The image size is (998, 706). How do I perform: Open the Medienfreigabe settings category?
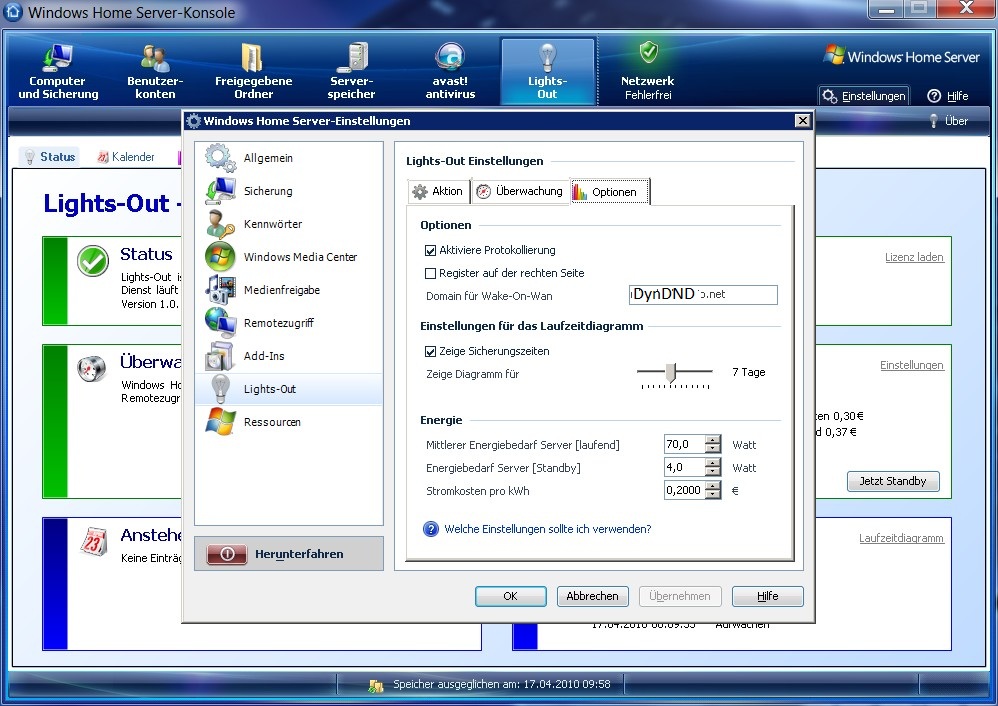(x=288, y=290)
